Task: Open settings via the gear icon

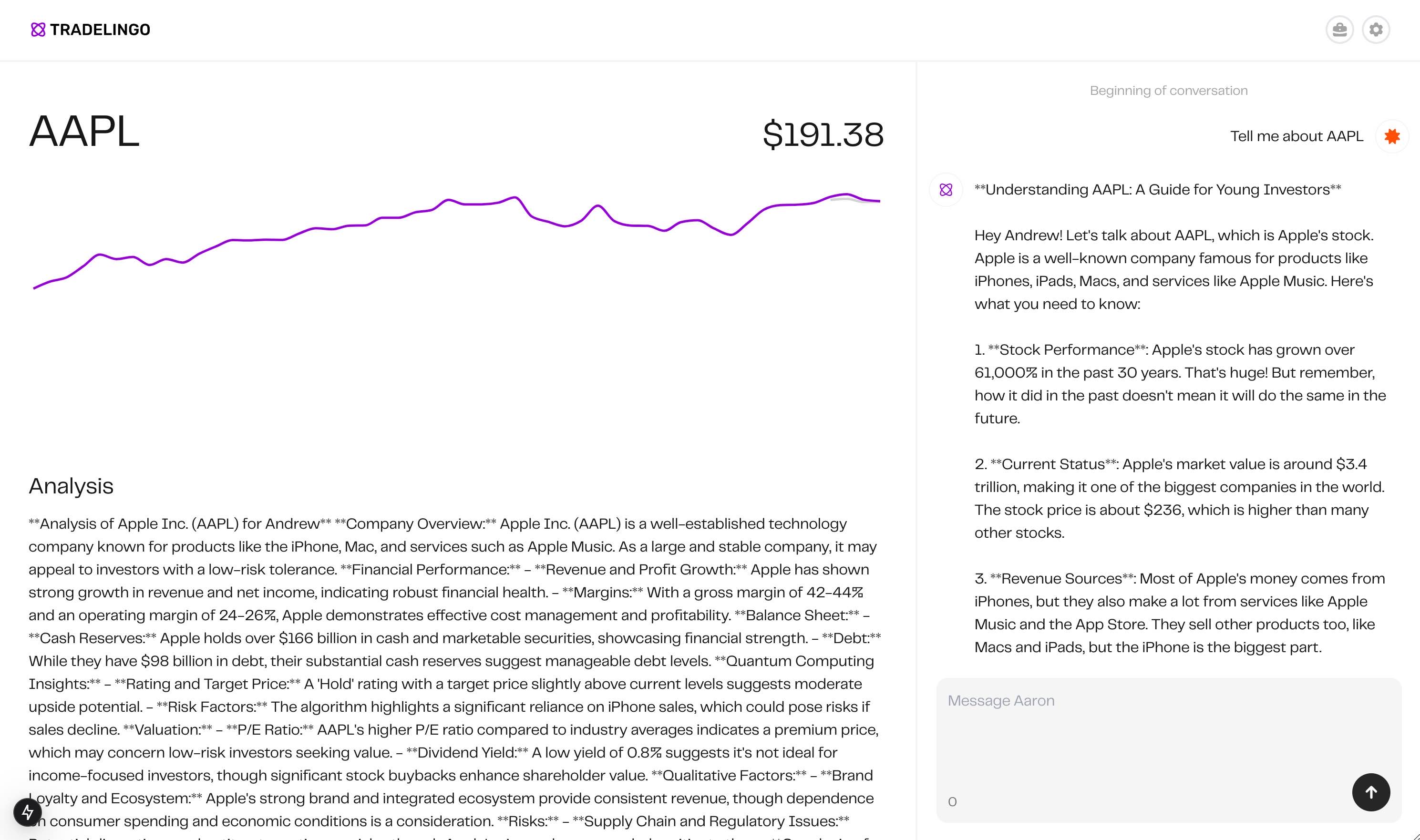Action: [1376, 30]
